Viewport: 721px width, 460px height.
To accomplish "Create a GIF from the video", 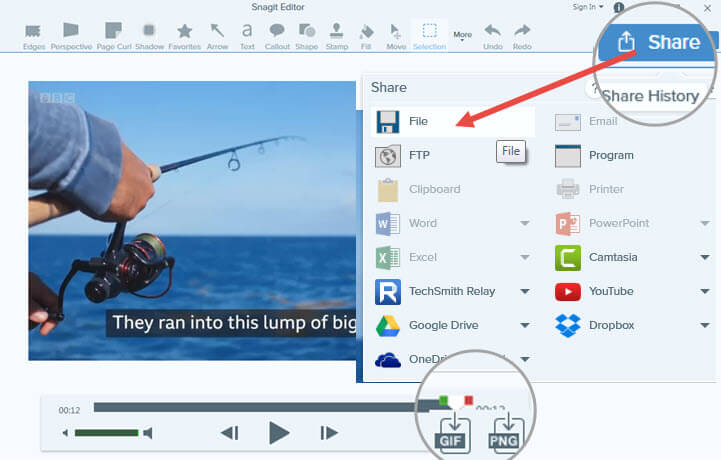I will pos(451,434).
